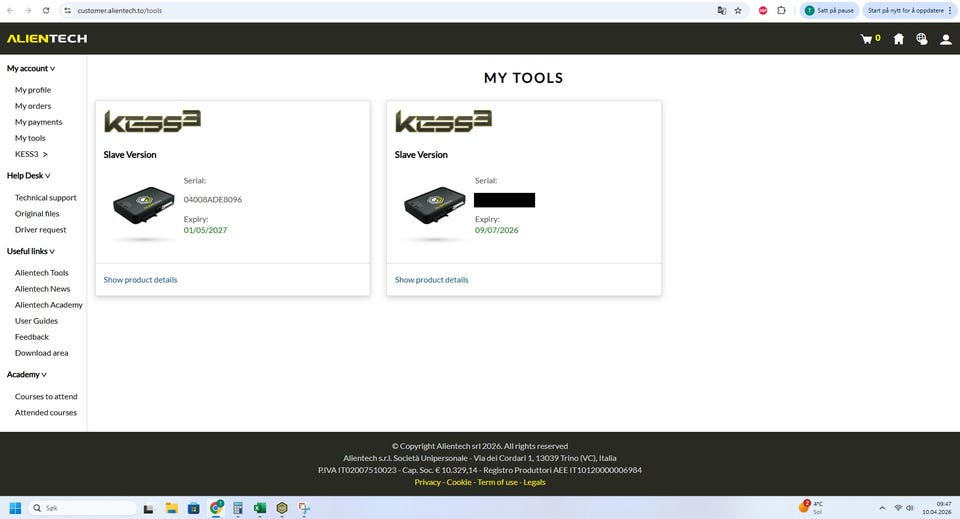Screen dimensions: 960x519
Task: Open the Feedback link
Action: [32, 337]
